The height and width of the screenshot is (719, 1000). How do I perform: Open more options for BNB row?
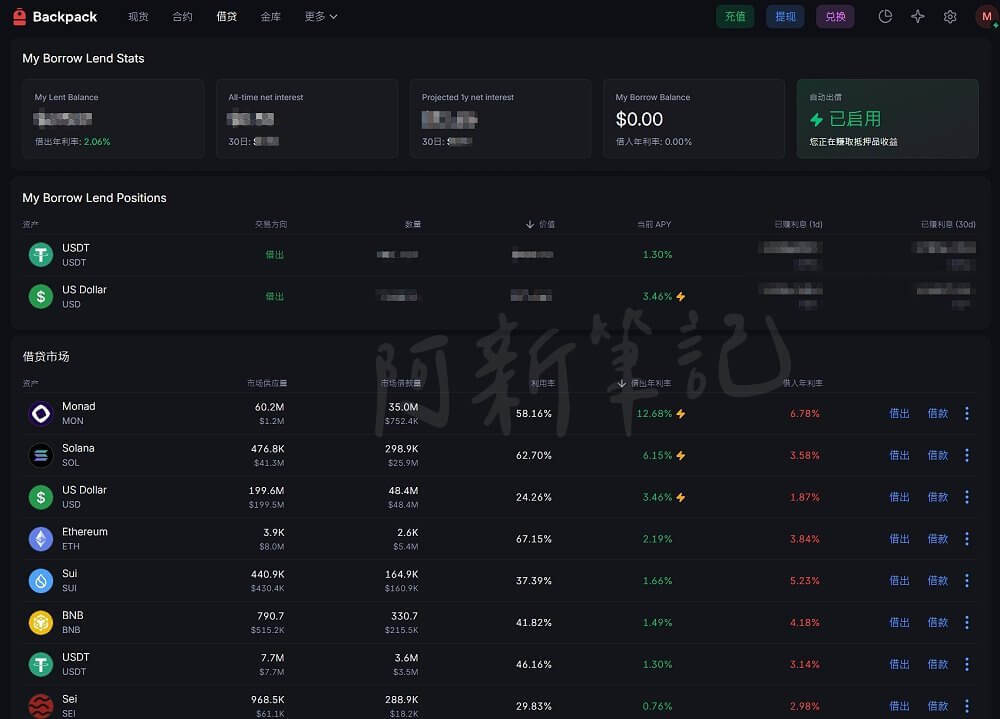pyautogui.click(x=967, y=623)
